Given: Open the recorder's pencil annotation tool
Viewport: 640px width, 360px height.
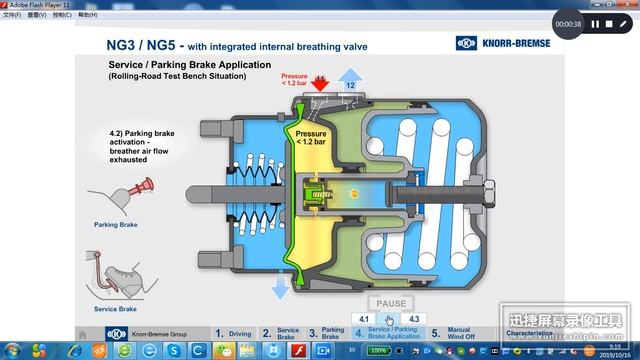Looking at the screenshot, I should pos(623,24).
